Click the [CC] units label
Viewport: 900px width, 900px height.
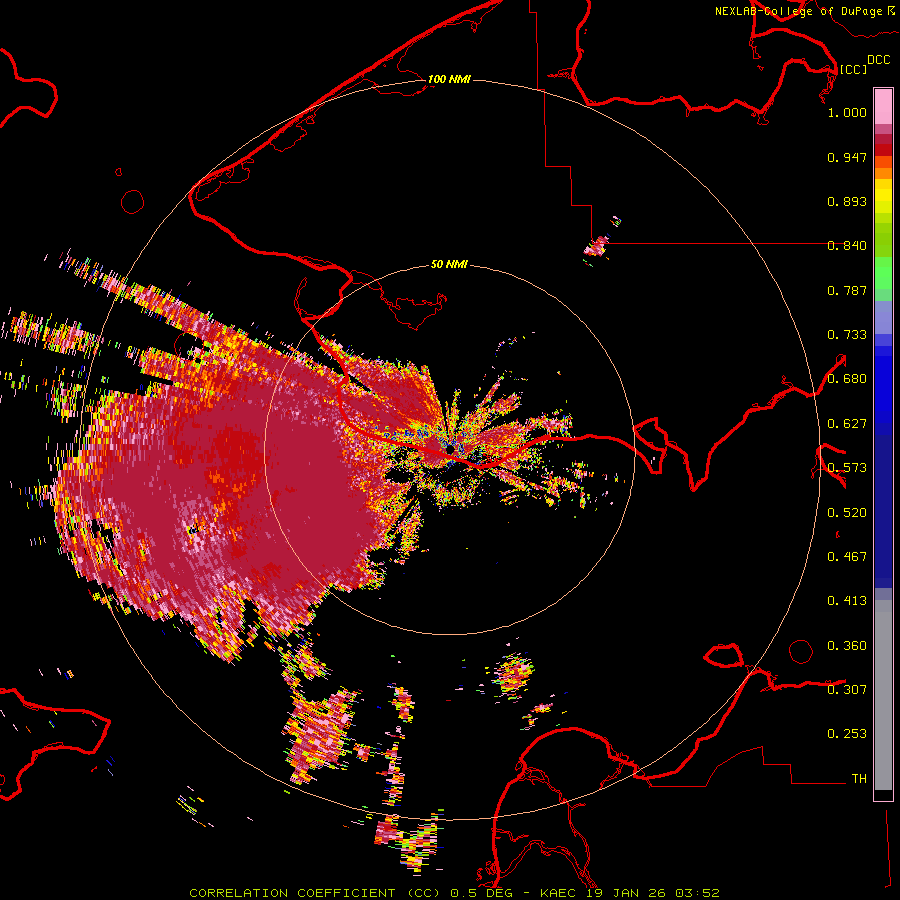(853, 69)
